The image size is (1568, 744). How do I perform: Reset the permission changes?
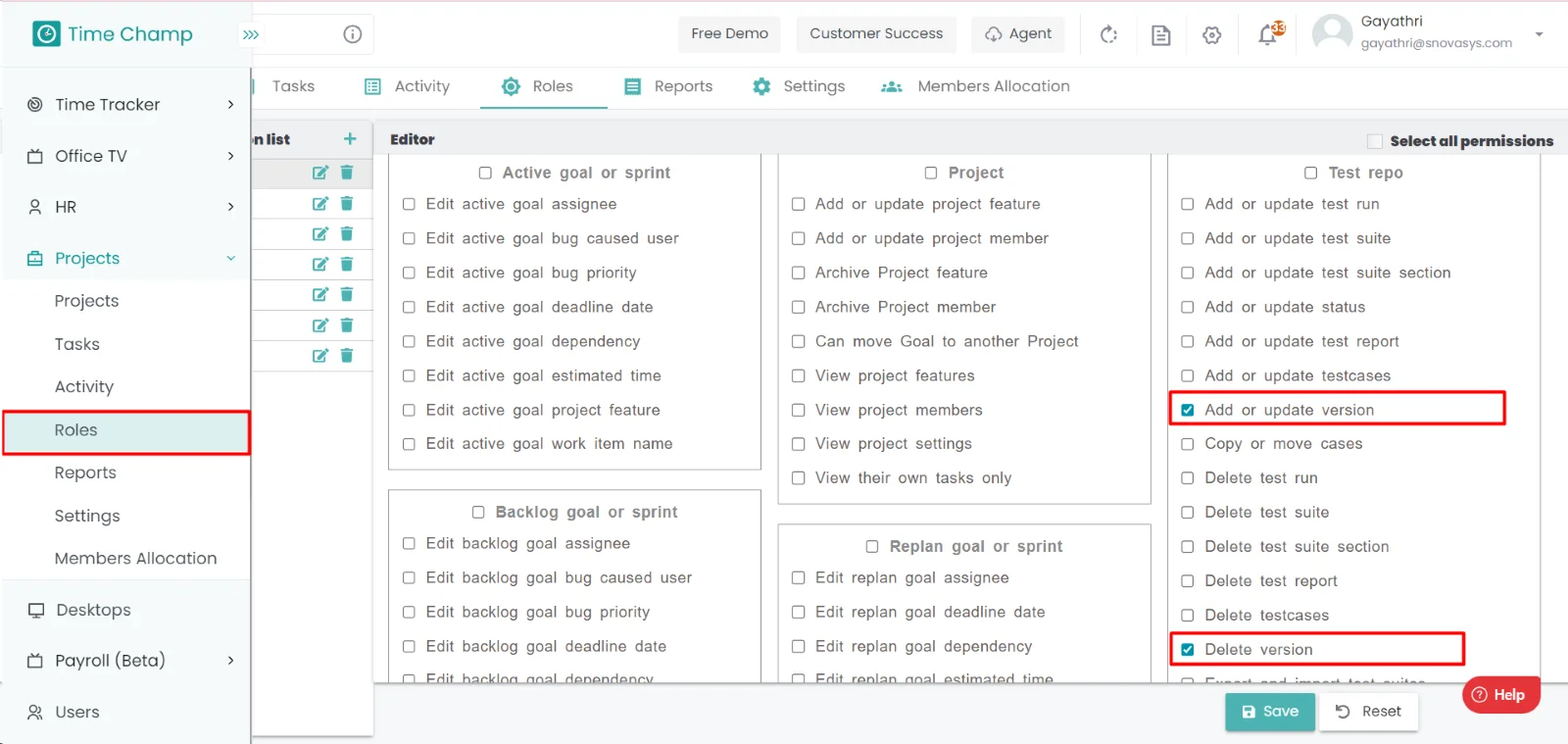pyautogui.click(x=1369, y=712)
